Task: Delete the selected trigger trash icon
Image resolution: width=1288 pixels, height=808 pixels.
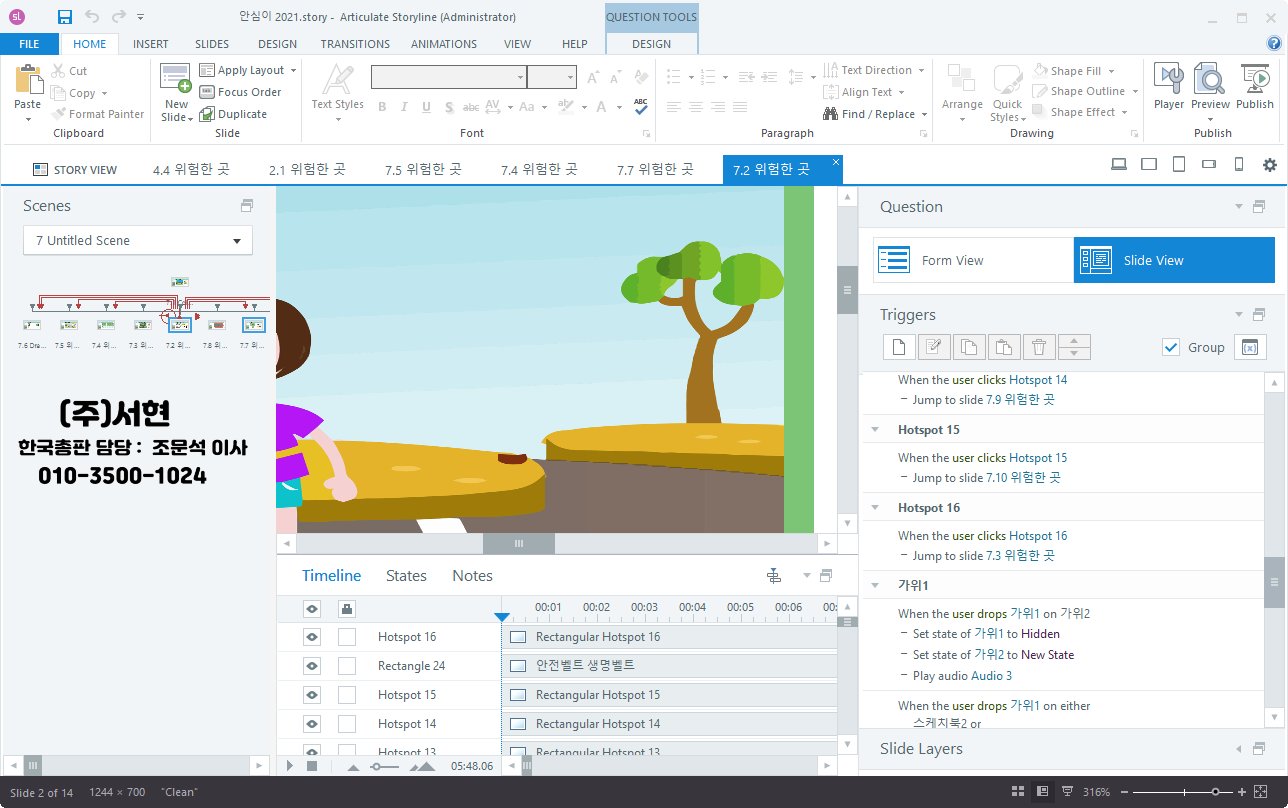Action: [1039, 347]
